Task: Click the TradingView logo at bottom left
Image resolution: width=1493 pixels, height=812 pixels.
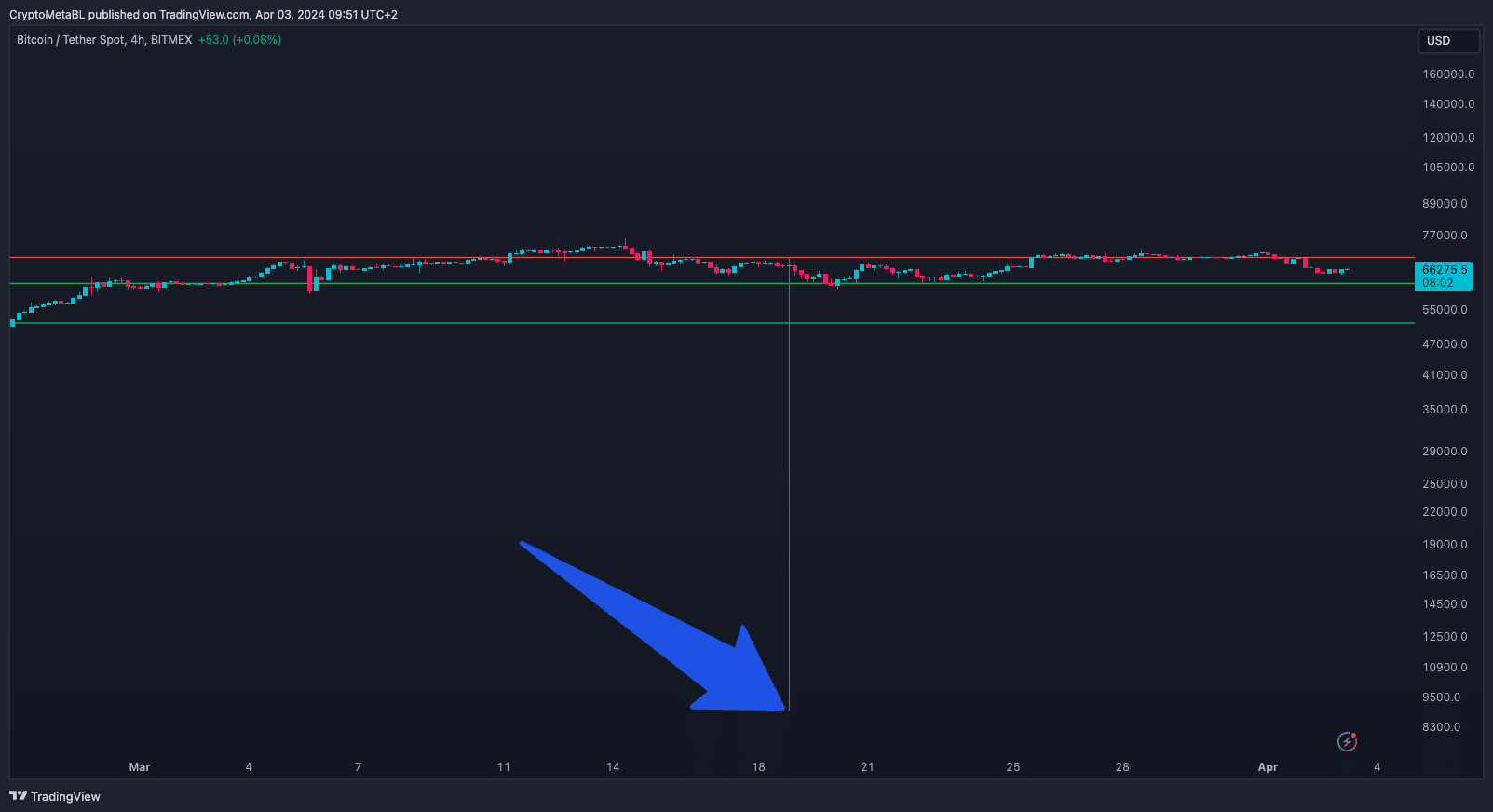Action: coord(55,796)
